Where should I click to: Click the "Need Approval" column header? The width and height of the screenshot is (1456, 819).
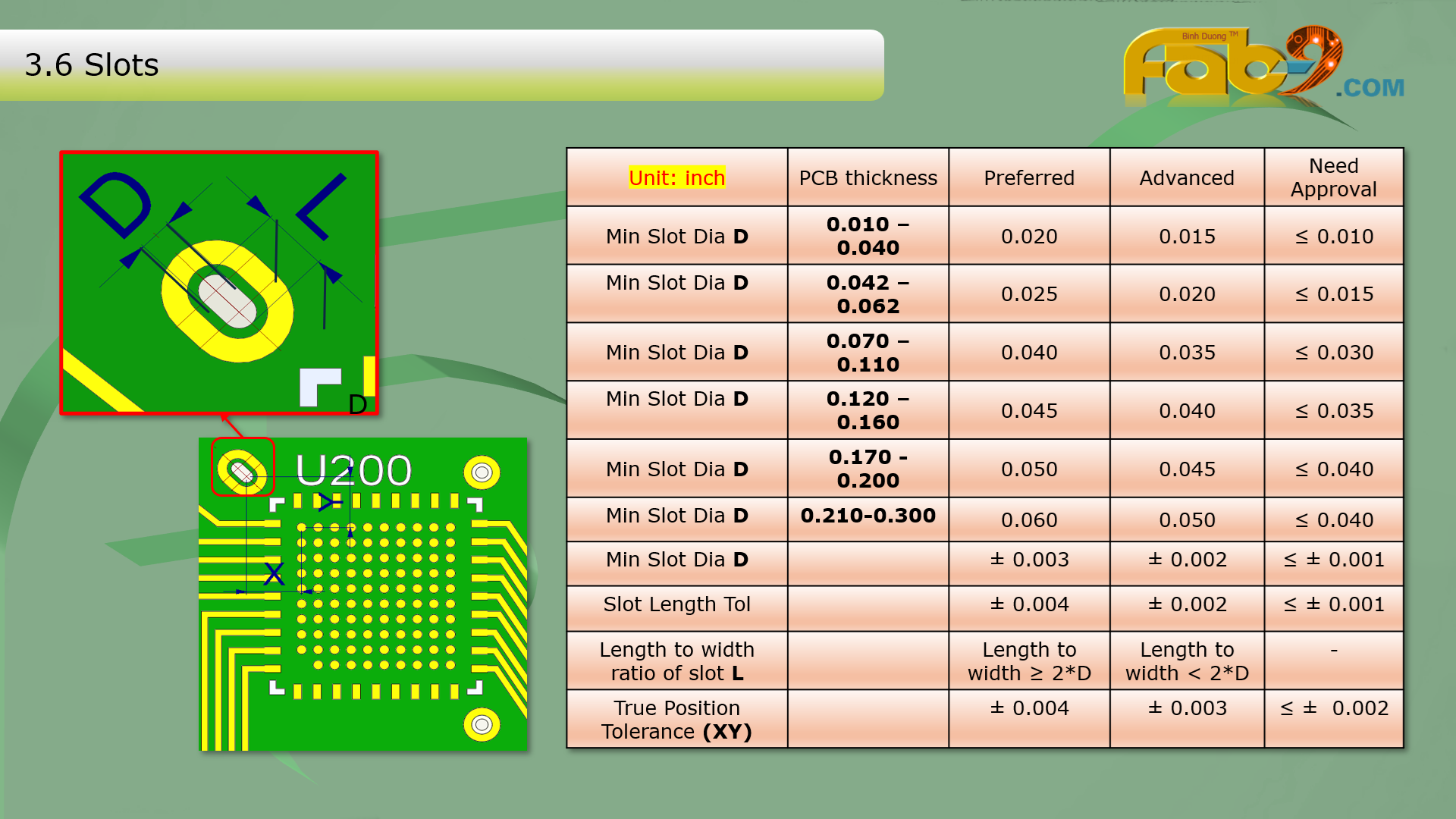(x=1333, y=177)
